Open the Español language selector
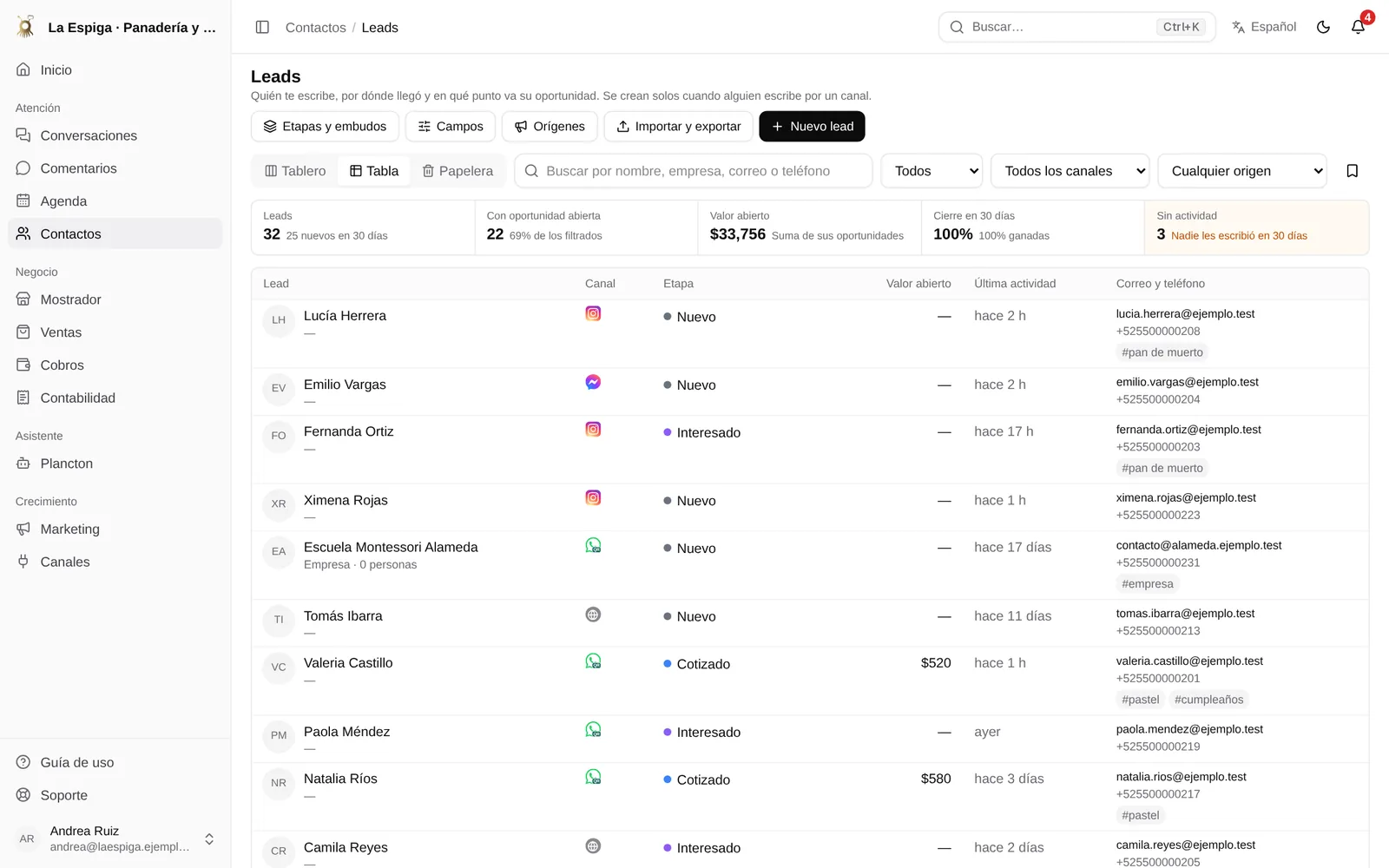 point(1264,27)
